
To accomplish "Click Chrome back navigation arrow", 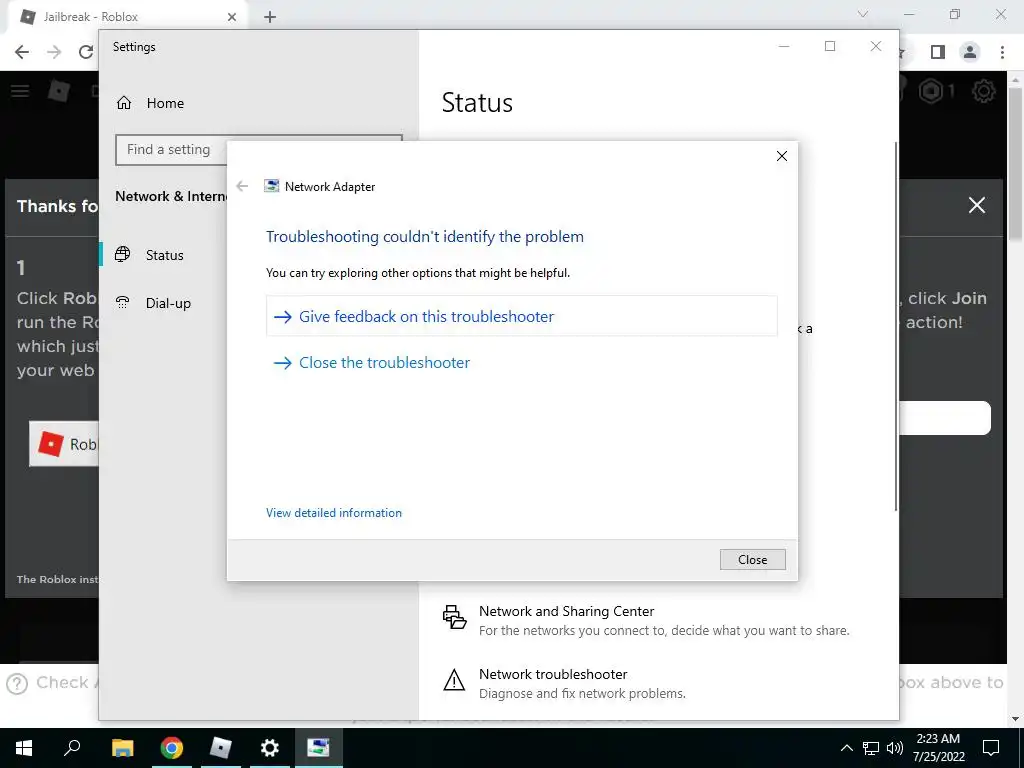I will click(22, 52).
